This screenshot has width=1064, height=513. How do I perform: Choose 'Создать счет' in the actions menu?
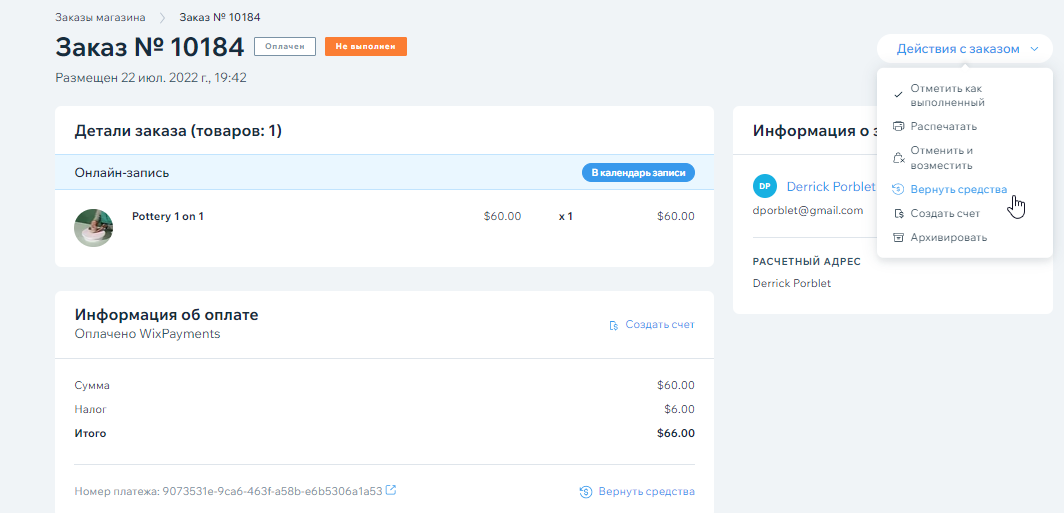pyautogui.click(x=944, y=213)
